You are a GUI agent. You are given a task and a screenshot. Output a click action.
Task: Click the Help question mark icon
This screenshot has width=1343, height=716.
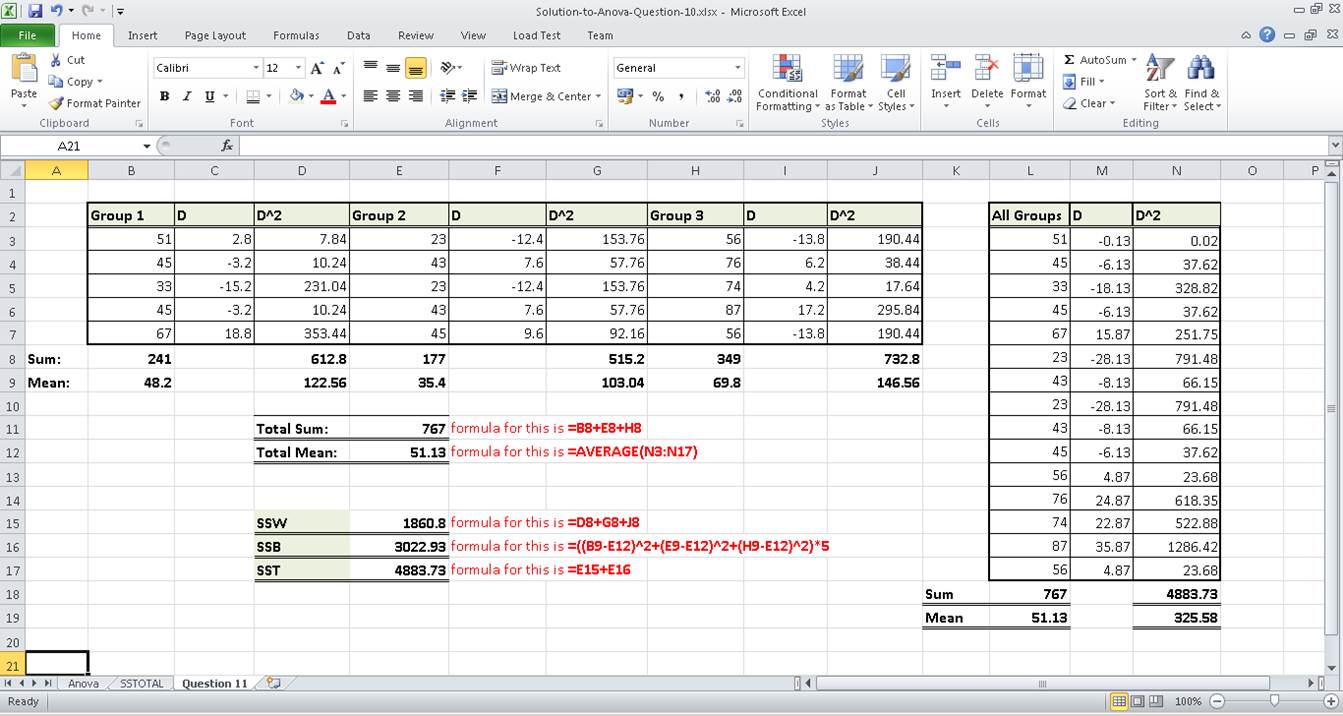(1267, 35)
